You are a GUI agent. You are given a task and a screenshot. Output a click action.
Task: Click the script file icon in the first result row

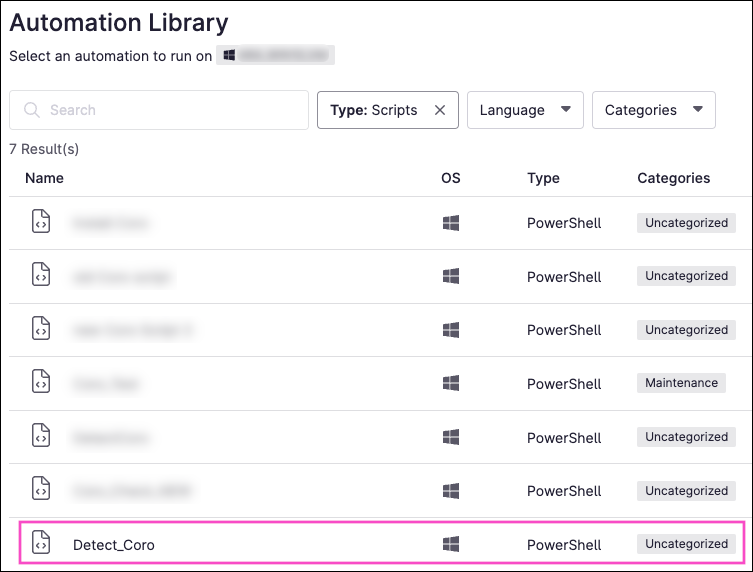[x=40, y=221]
